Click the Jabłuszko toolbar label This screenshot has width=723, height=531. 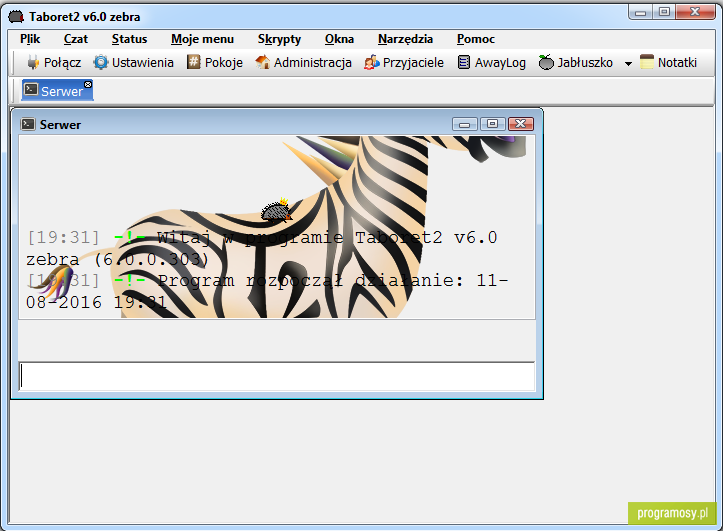(x=585, y=63)
